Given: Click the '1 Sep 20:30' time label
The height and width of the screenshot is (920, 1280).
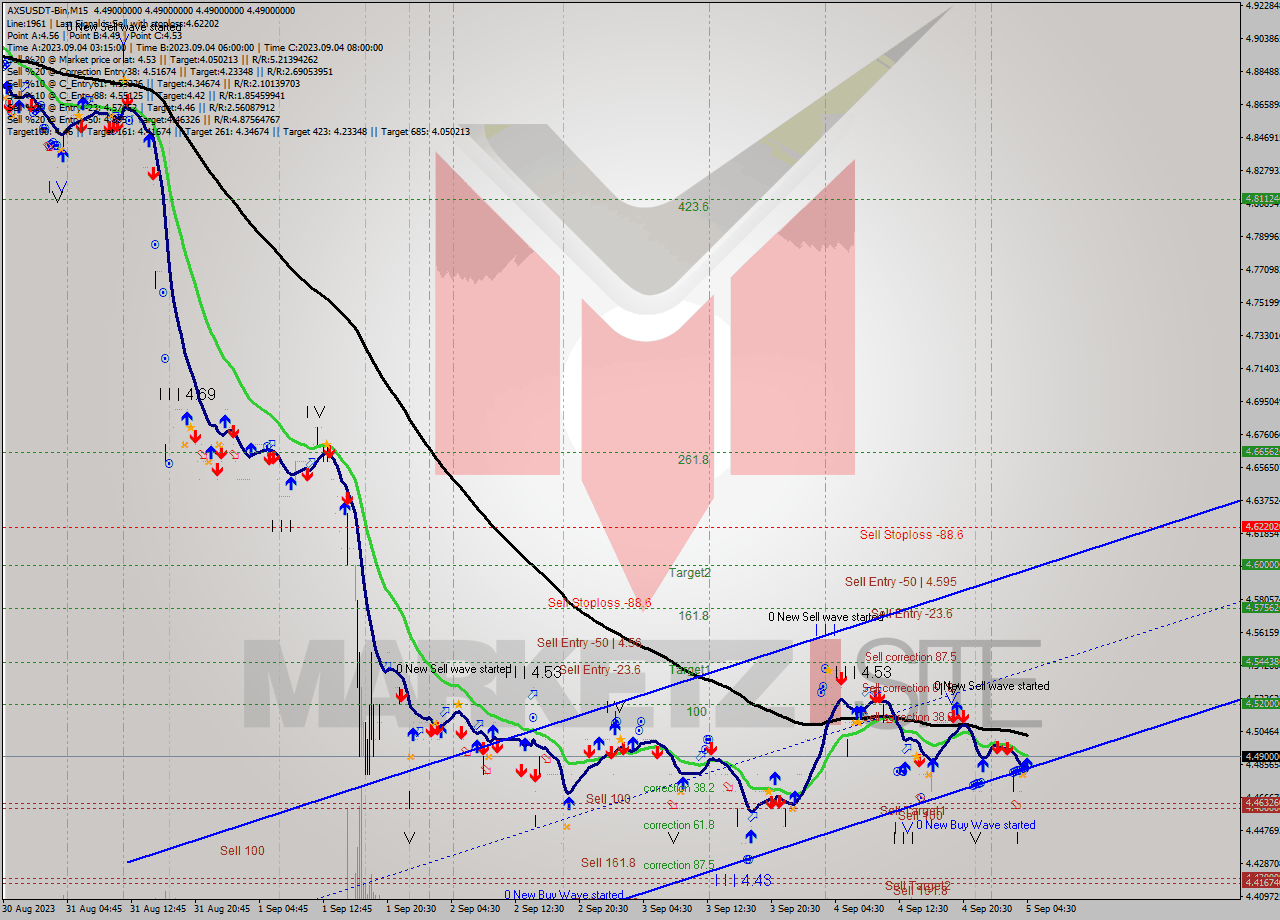Looking at the screenshot, I should (411, 909).
